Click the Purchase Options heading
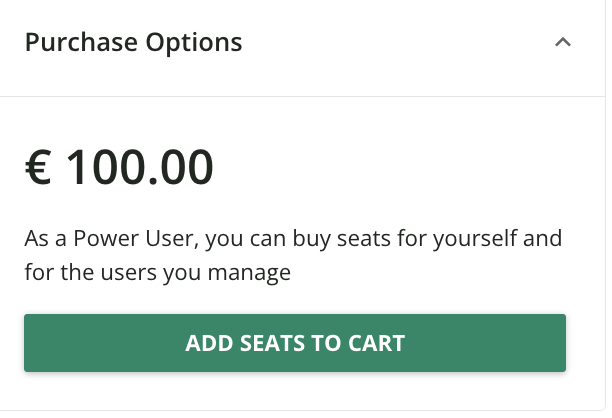This screenshot has width=612, height=418. point(133,43)
